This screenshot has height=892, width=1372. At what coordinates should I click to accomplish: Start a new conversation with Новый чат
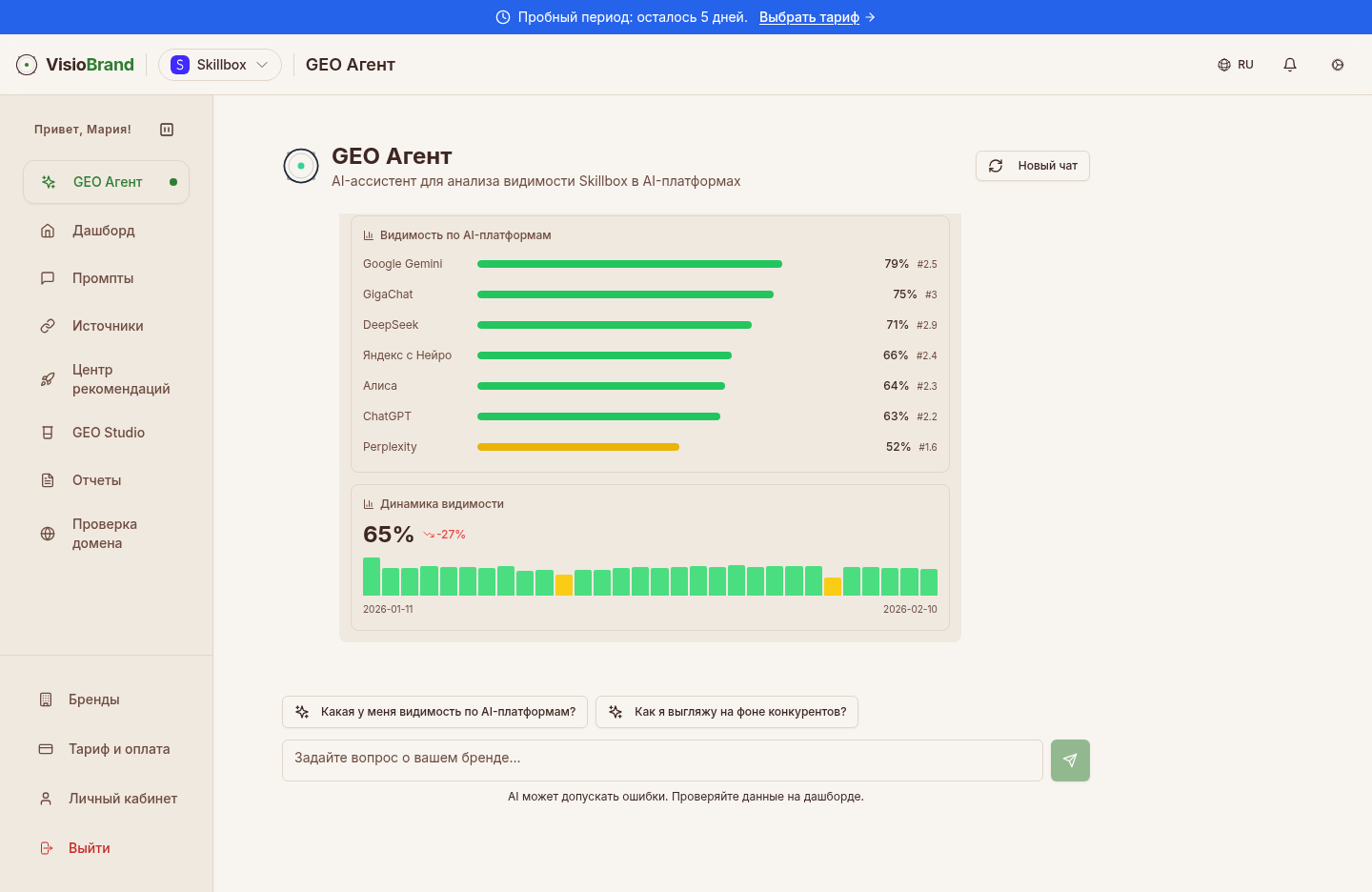coord(1032,165)
